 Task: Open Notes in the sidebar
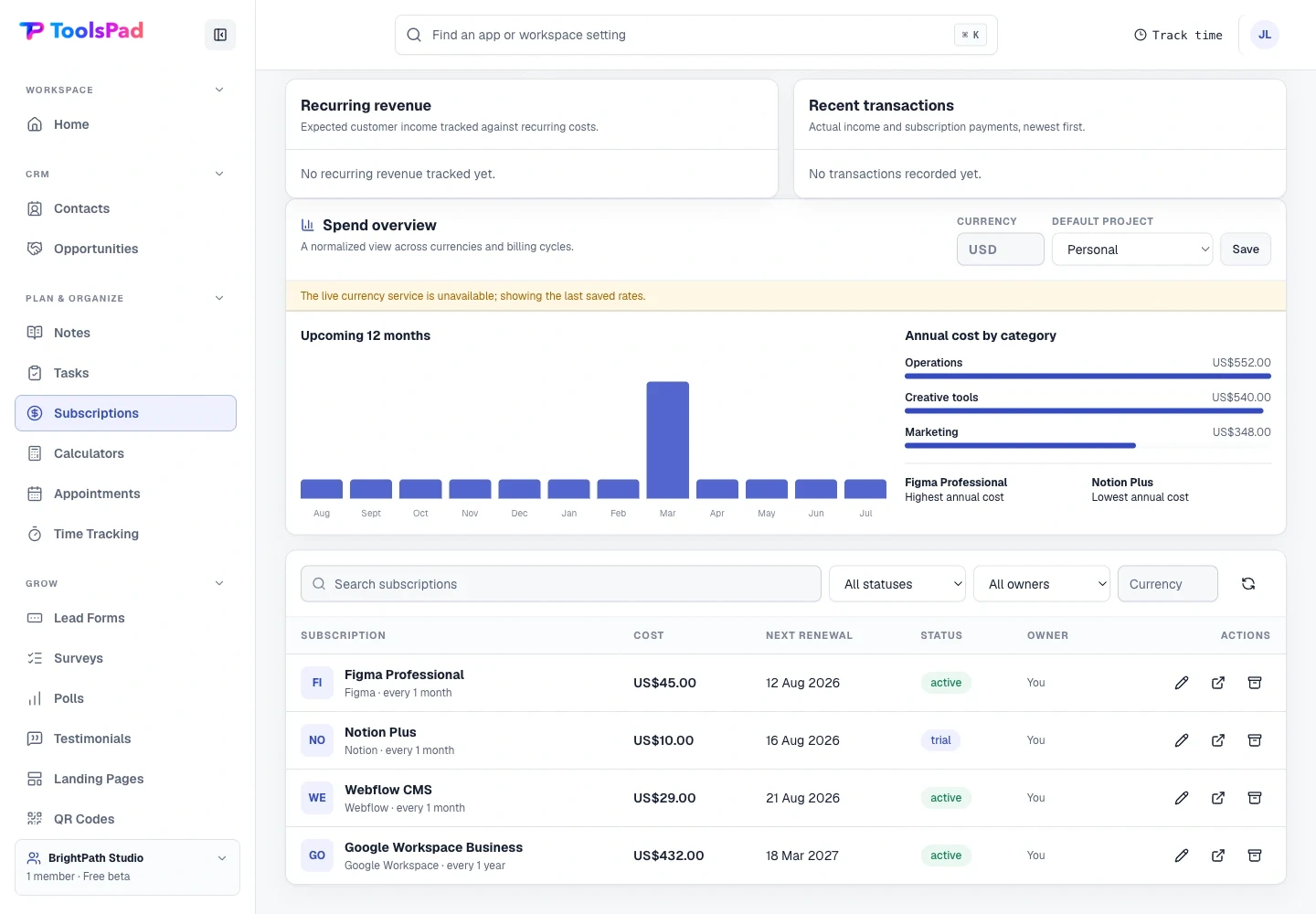(x=125, y=333)
